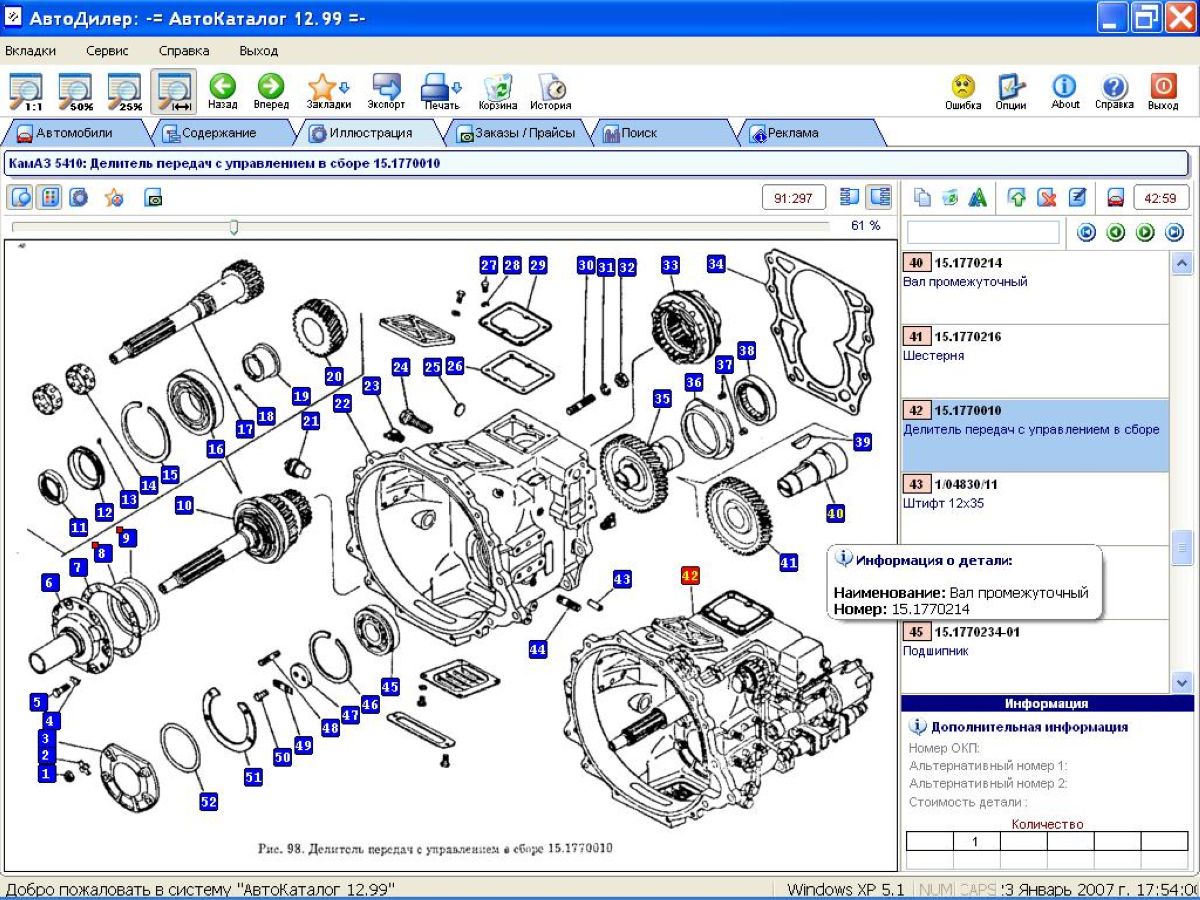Toggle the first illustration view-mode icon
Viewport: 1200px width, 900px height.
click(x=20, y=197)
